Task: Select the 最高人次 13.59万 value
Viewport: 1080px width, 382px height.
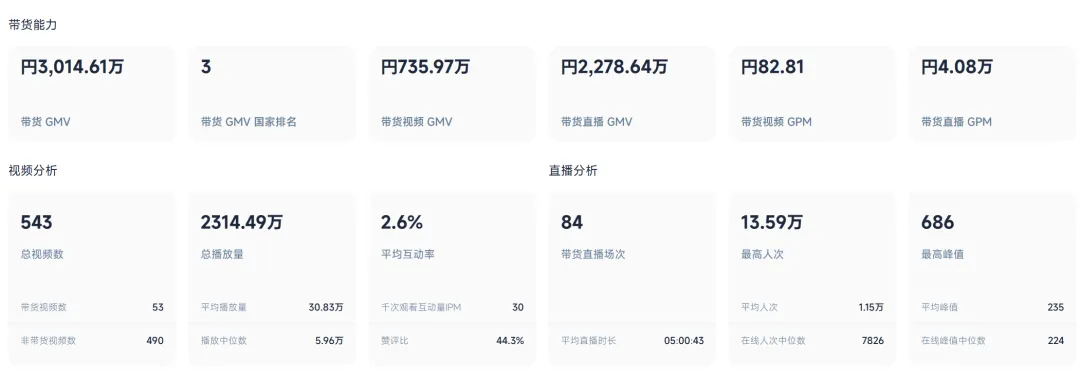Action: point(771,222)
